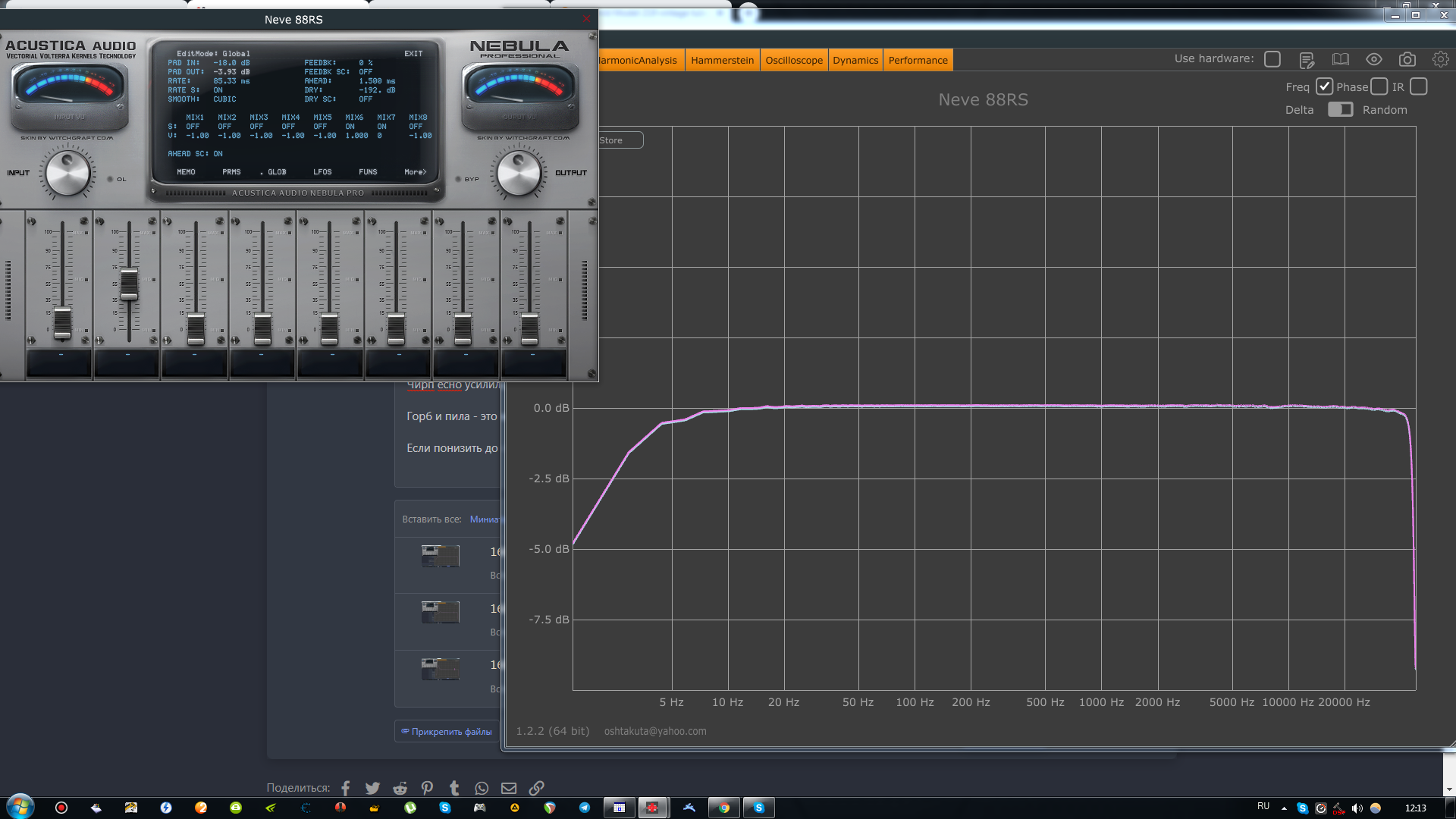Click the Прикрепить файлы attach link
The width and height of the screenshot is (1456, 819).
(x=447, y=732)
